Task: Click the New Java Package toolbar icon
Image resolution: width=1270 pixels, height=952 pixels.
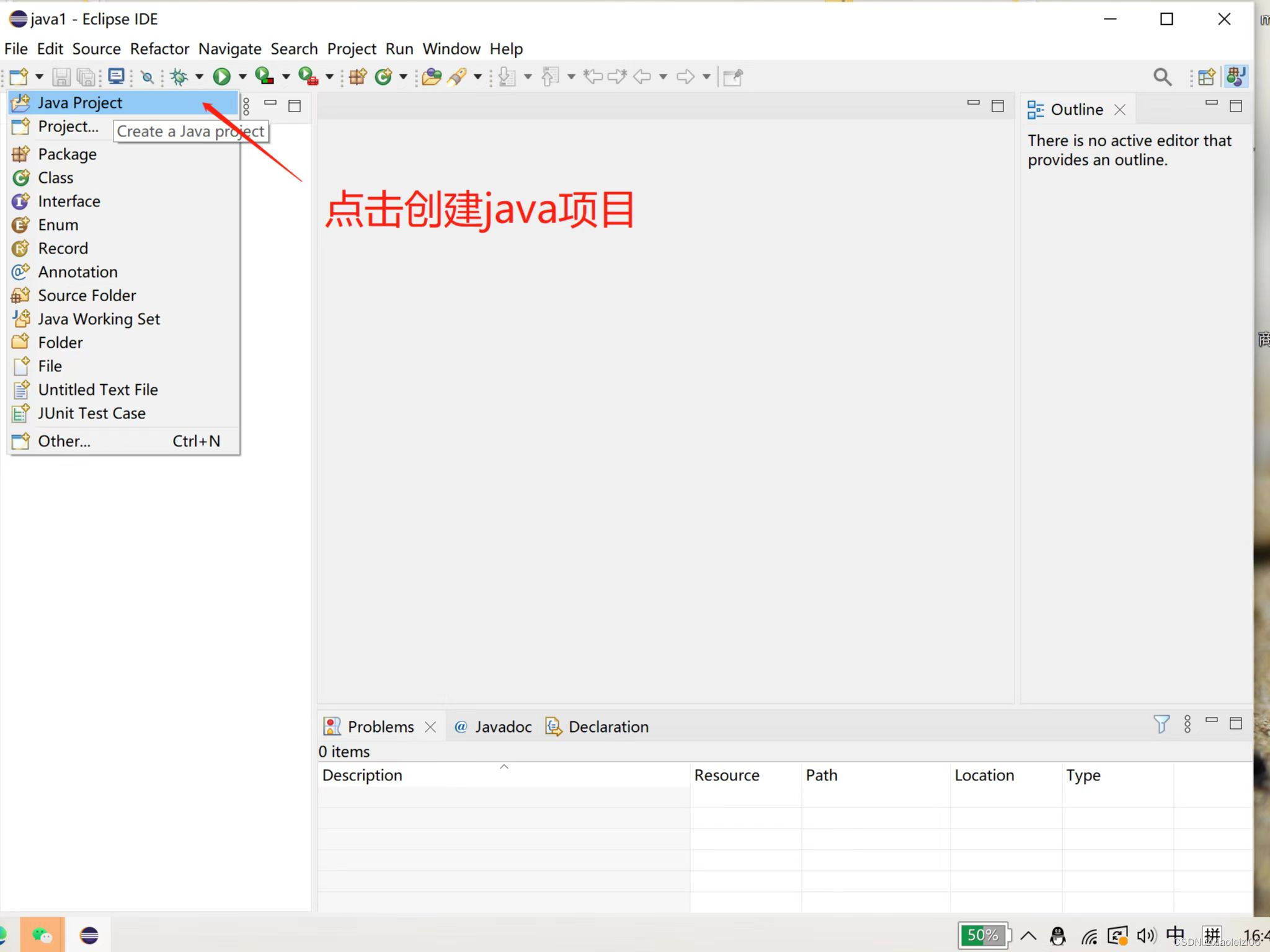Action: point(357,76)
